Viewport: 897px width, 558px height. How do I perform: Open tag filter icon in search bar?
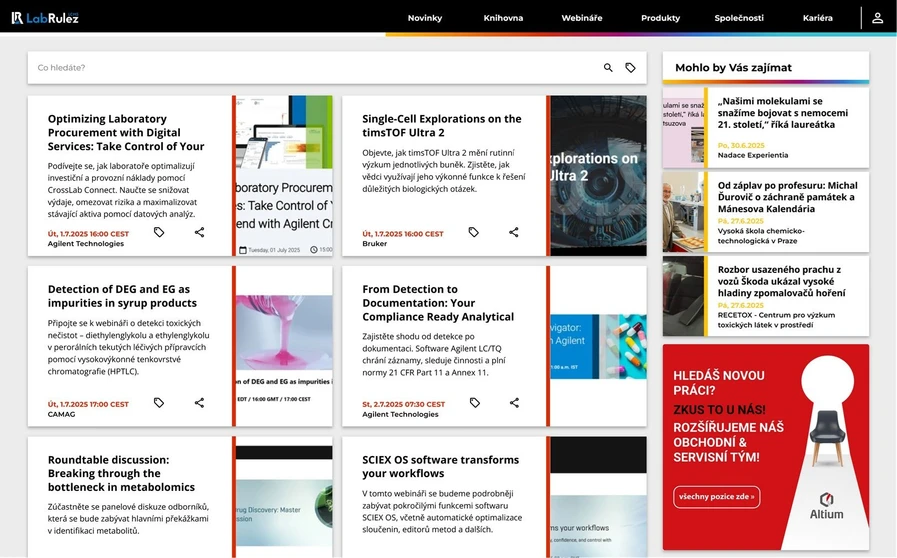630,68
